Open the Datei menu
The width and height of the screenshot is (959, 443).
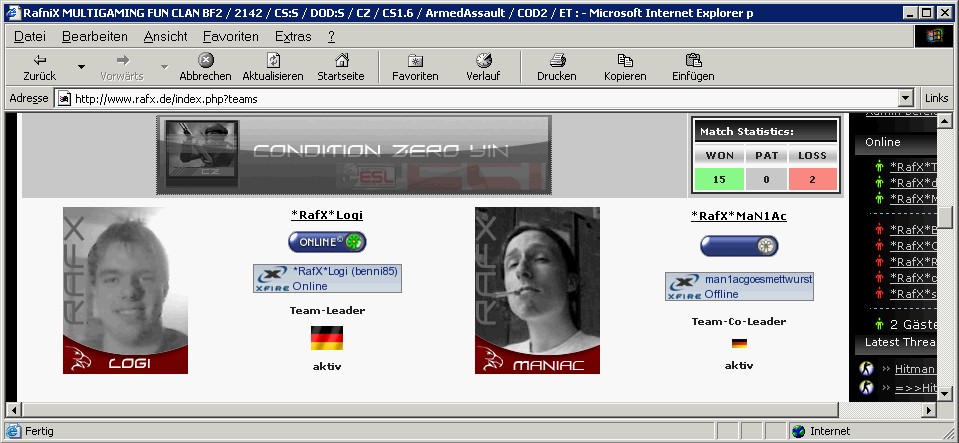[x=29, y=37]
